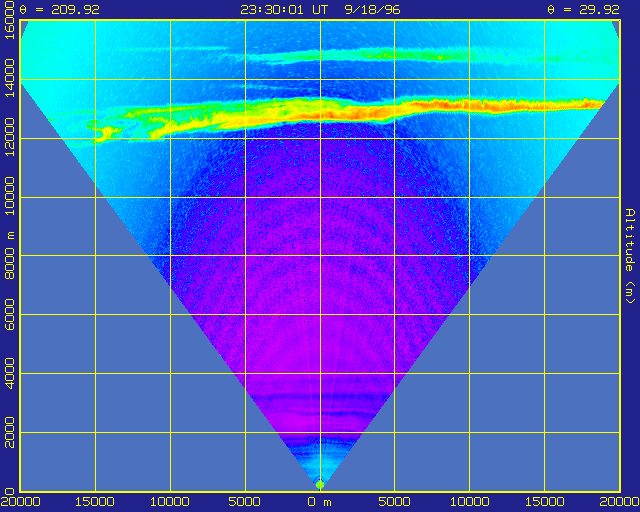Click the θ = 29.92 angle label
Viewport: 640px width, 512px height.
tap(584, 9)
